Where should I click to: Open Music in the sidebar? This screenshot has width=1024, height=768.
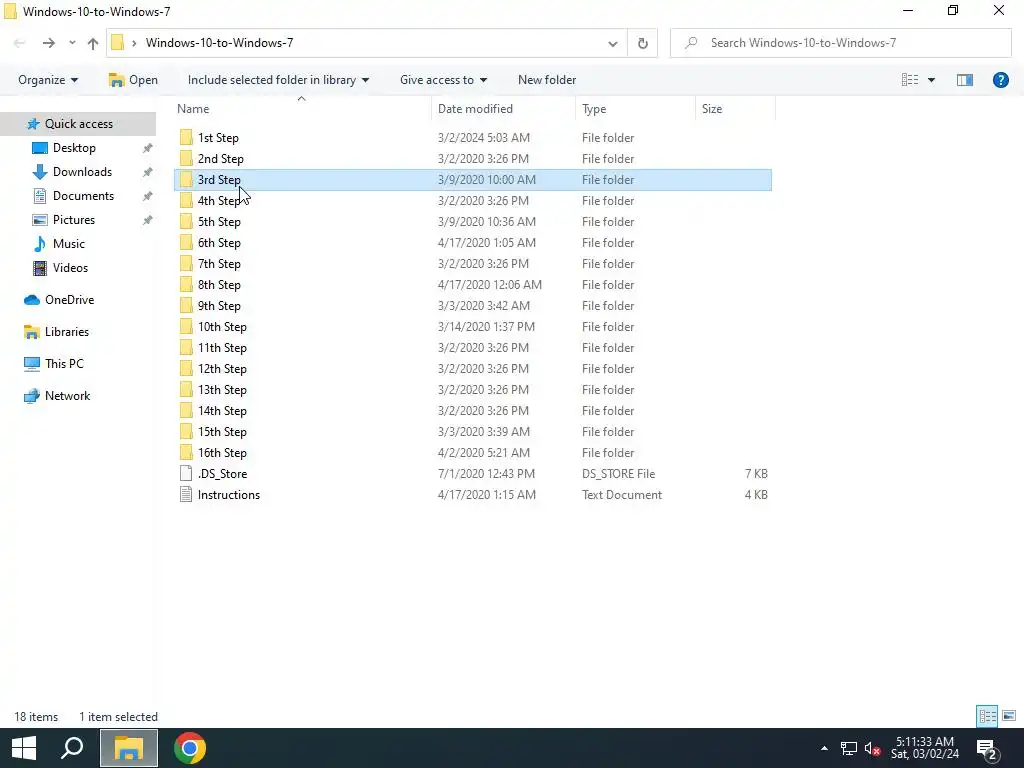pyautogui.click(x=69, y=244)
